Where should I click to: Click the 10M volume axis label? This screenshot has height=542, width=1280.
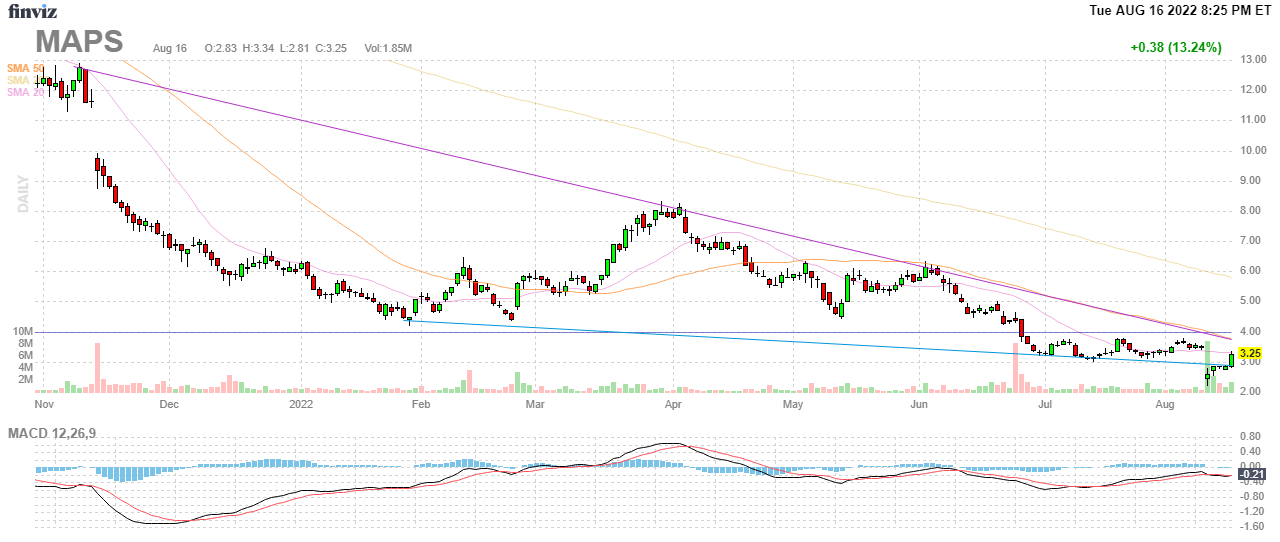pos(23,331)
